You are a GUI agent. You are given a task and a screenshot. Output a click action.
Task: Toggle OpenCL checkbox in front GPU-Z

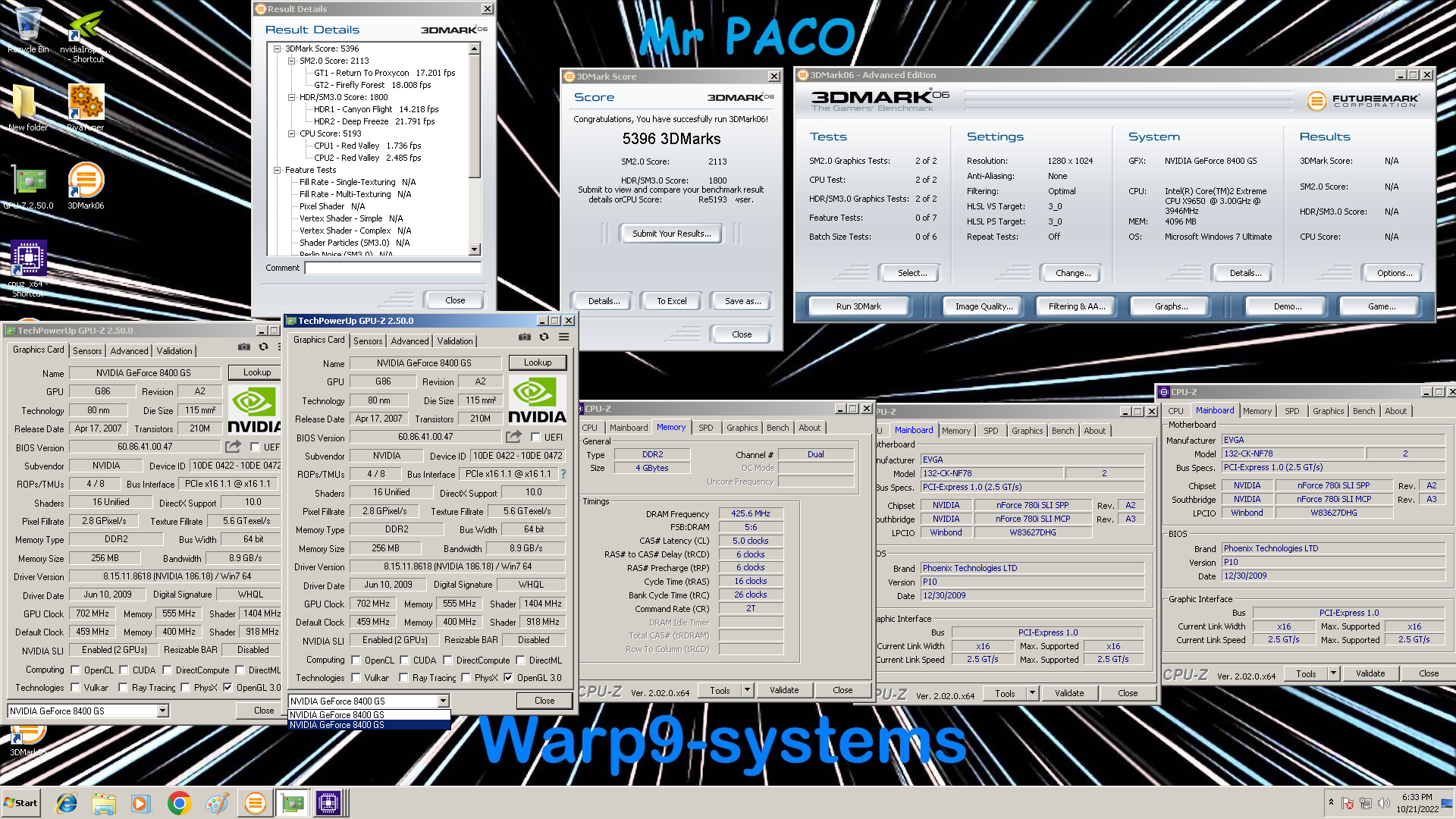click(x=356, y=661)
